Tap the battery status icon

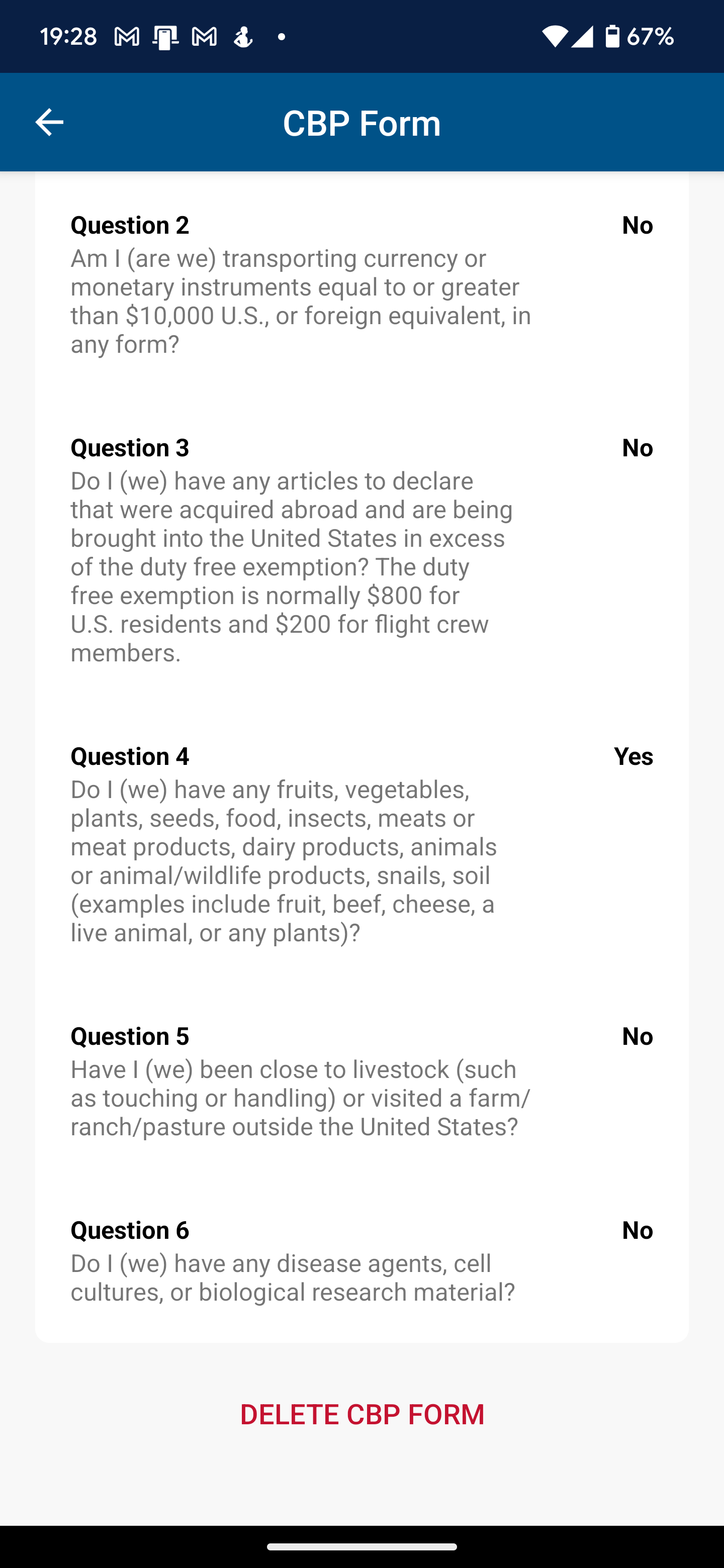612,37
